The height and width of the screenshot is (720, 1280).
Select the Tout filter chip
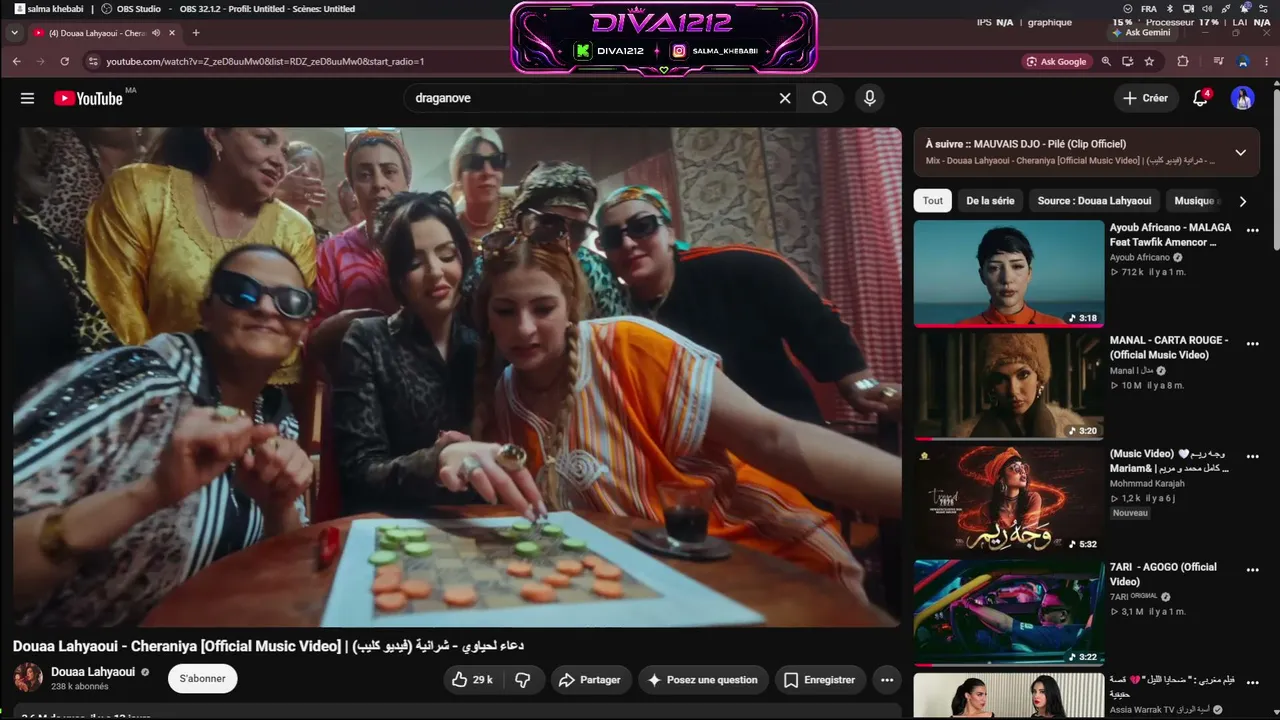[933, 201]
